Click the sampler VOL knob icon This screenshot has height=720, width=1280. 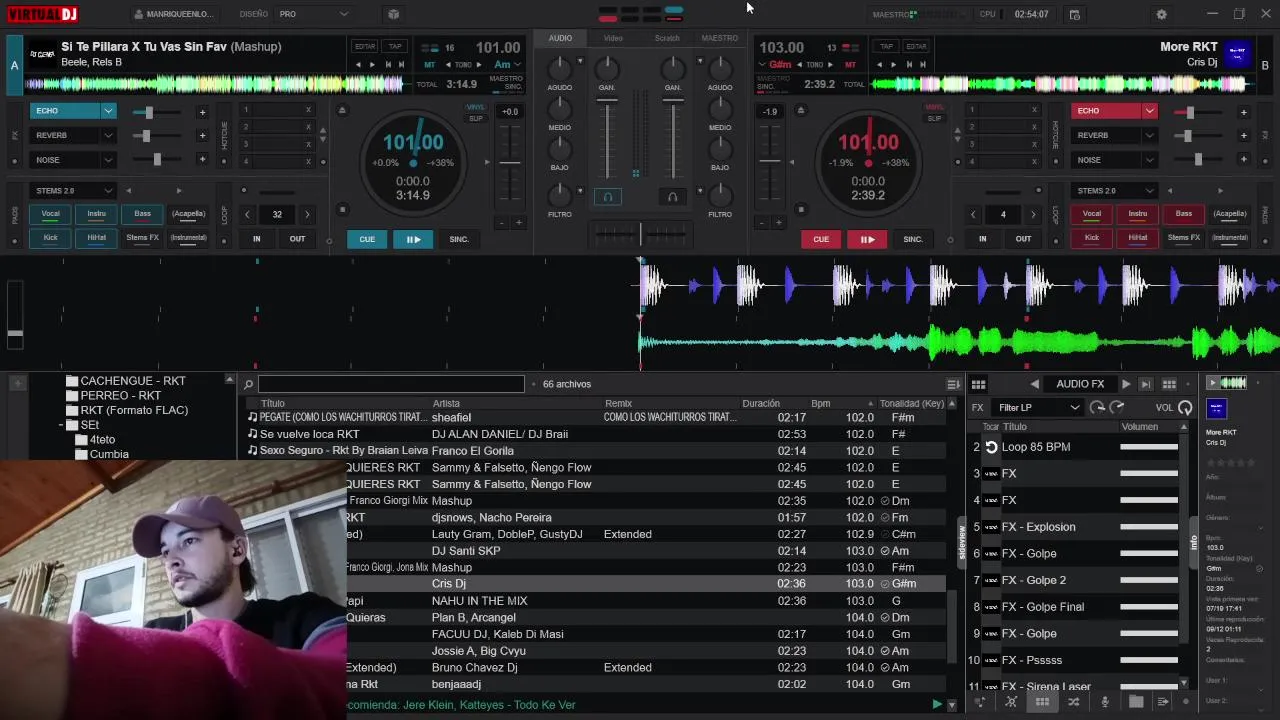(x=1185, y=407)
